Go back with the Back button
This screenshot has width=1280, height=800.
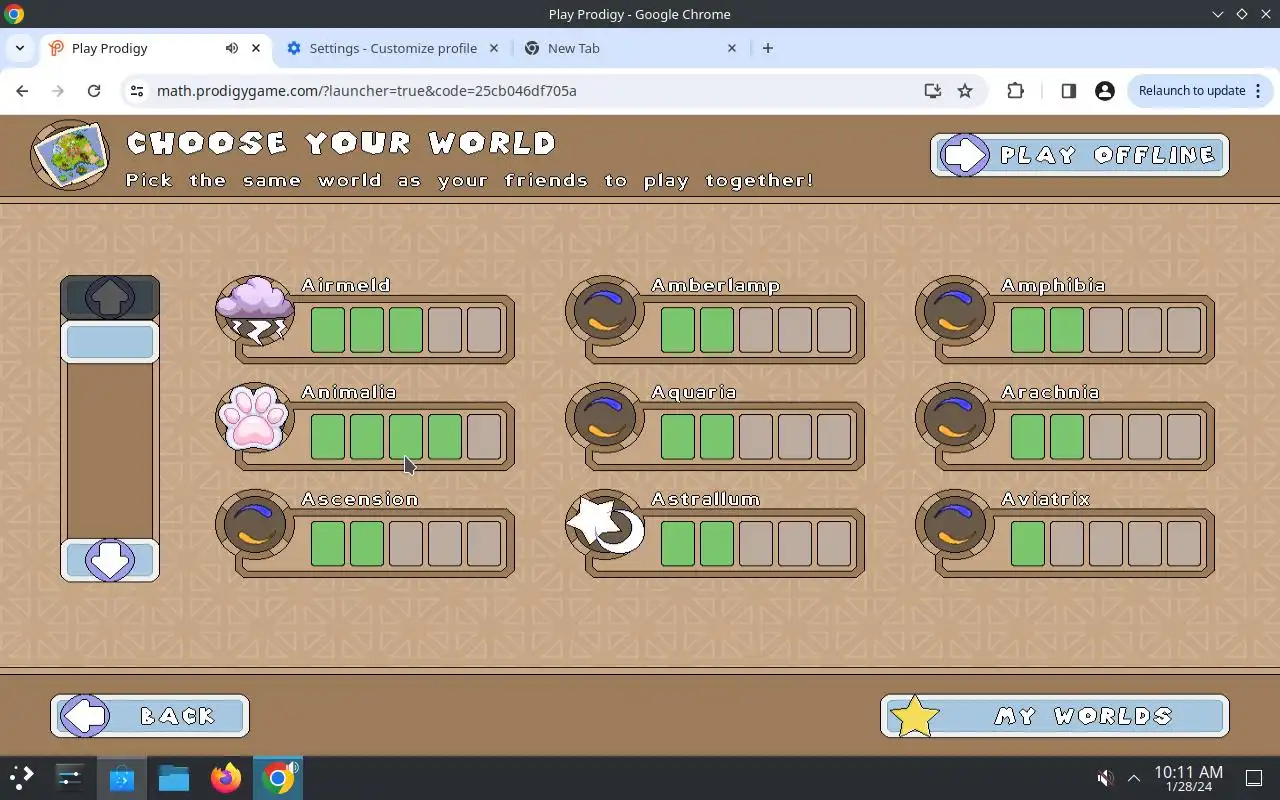[150, 716]
